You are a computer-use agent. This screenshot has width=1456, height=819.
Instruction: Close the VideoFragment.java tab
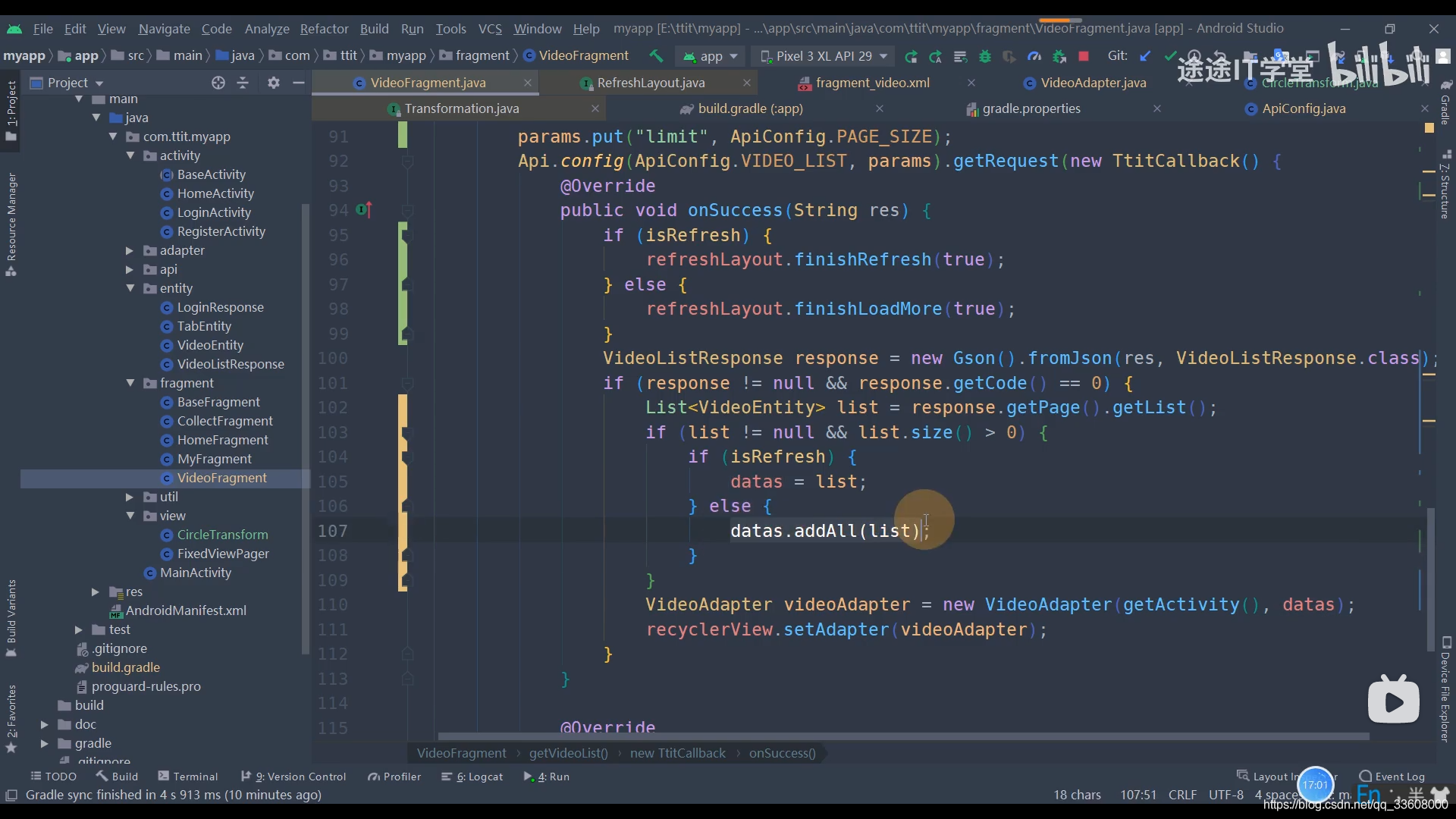pos(527,83)
